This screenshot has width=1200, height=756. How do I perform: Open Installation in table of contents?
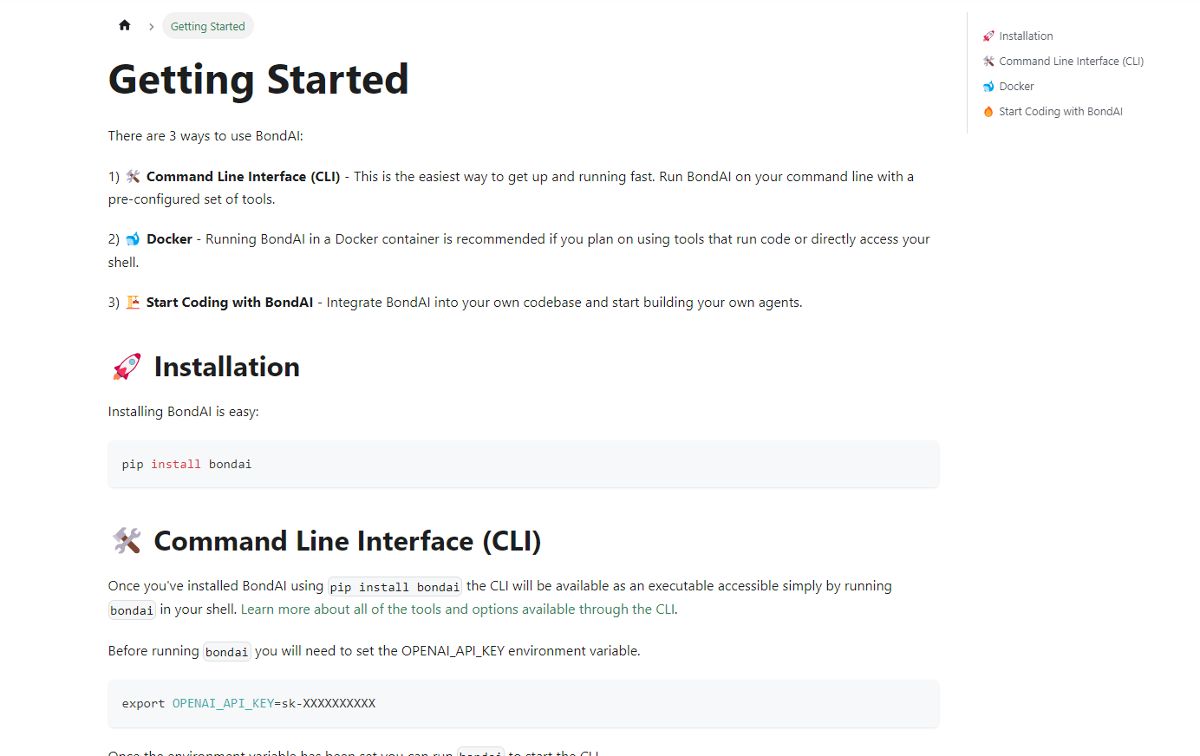pyautogui.click(x=1025, y=36)
